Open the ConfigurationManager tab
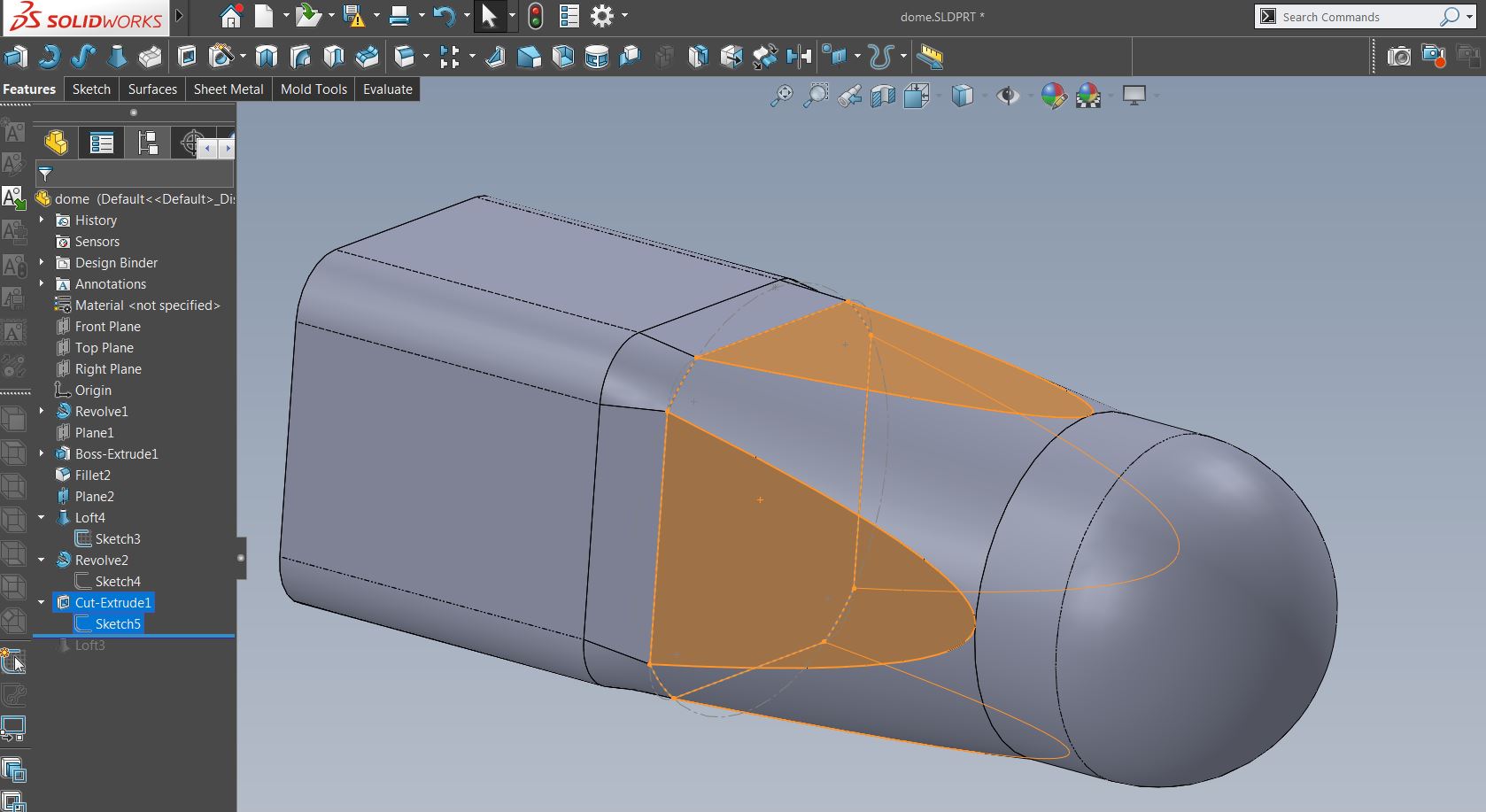 [148, 143]
